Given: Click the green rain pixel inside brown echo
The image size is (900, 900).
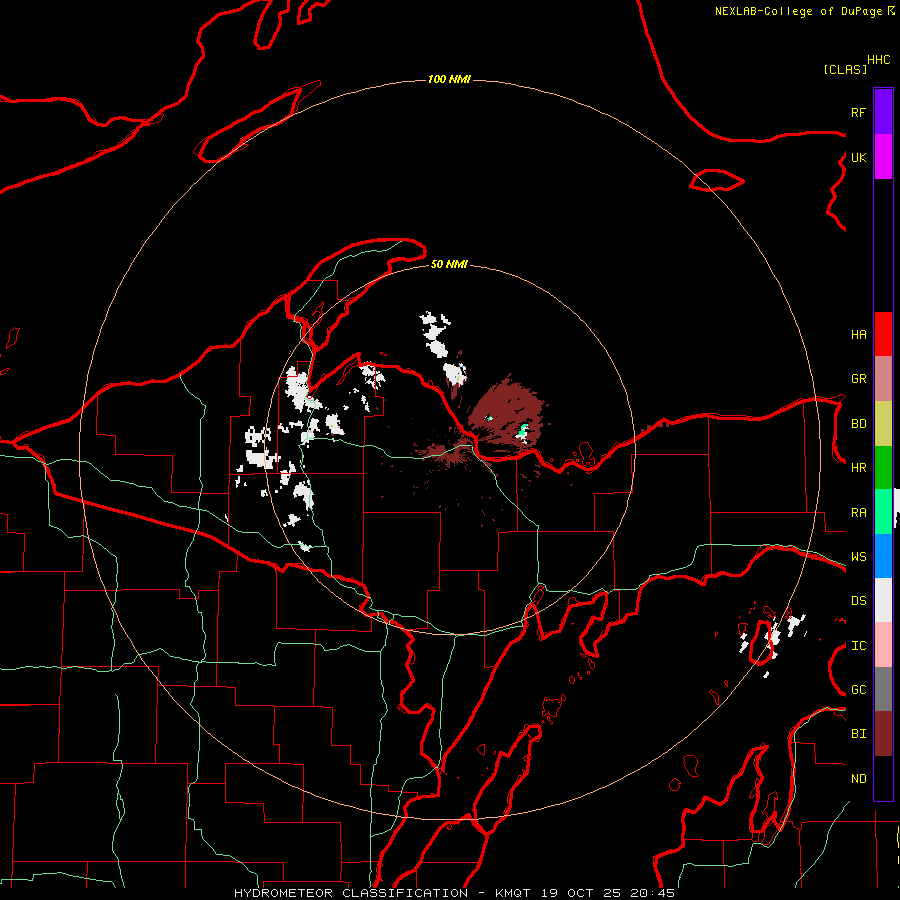Looking at the screenshot, I should tap(523, 432).
